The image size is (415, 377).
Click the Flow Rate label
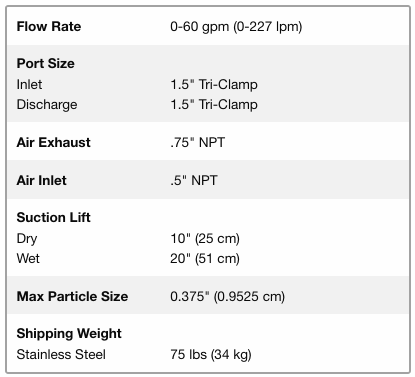[49, 26]
